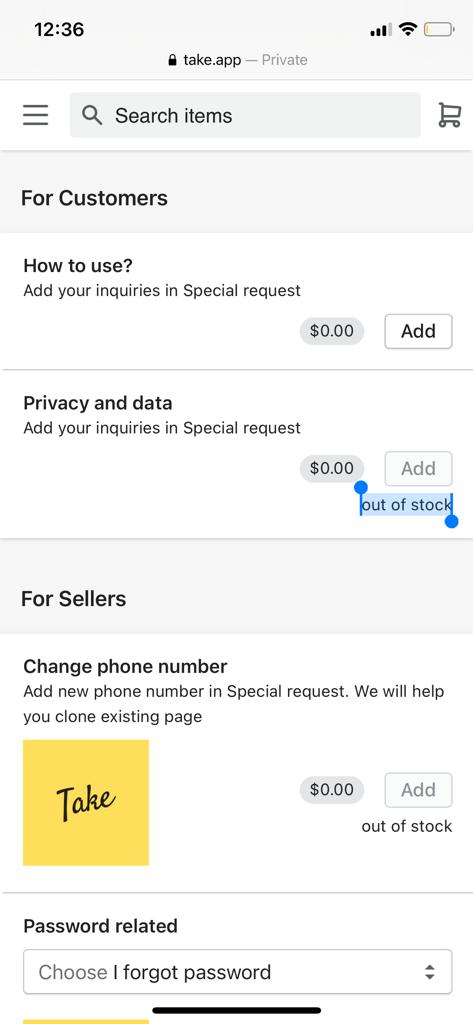Open the How to use? title

pos(78,266)
